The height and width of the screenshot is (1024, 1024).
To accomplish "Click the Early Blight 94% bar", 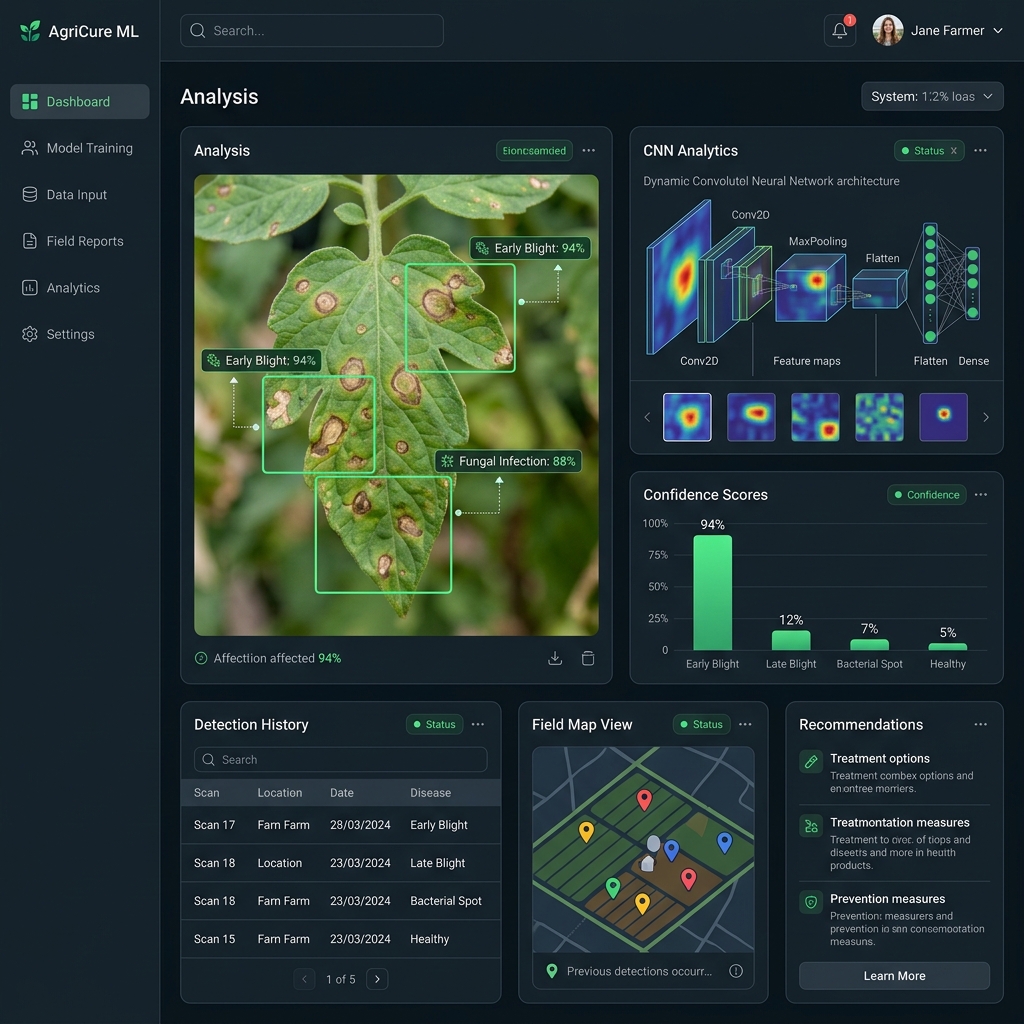I will (712, 592).
